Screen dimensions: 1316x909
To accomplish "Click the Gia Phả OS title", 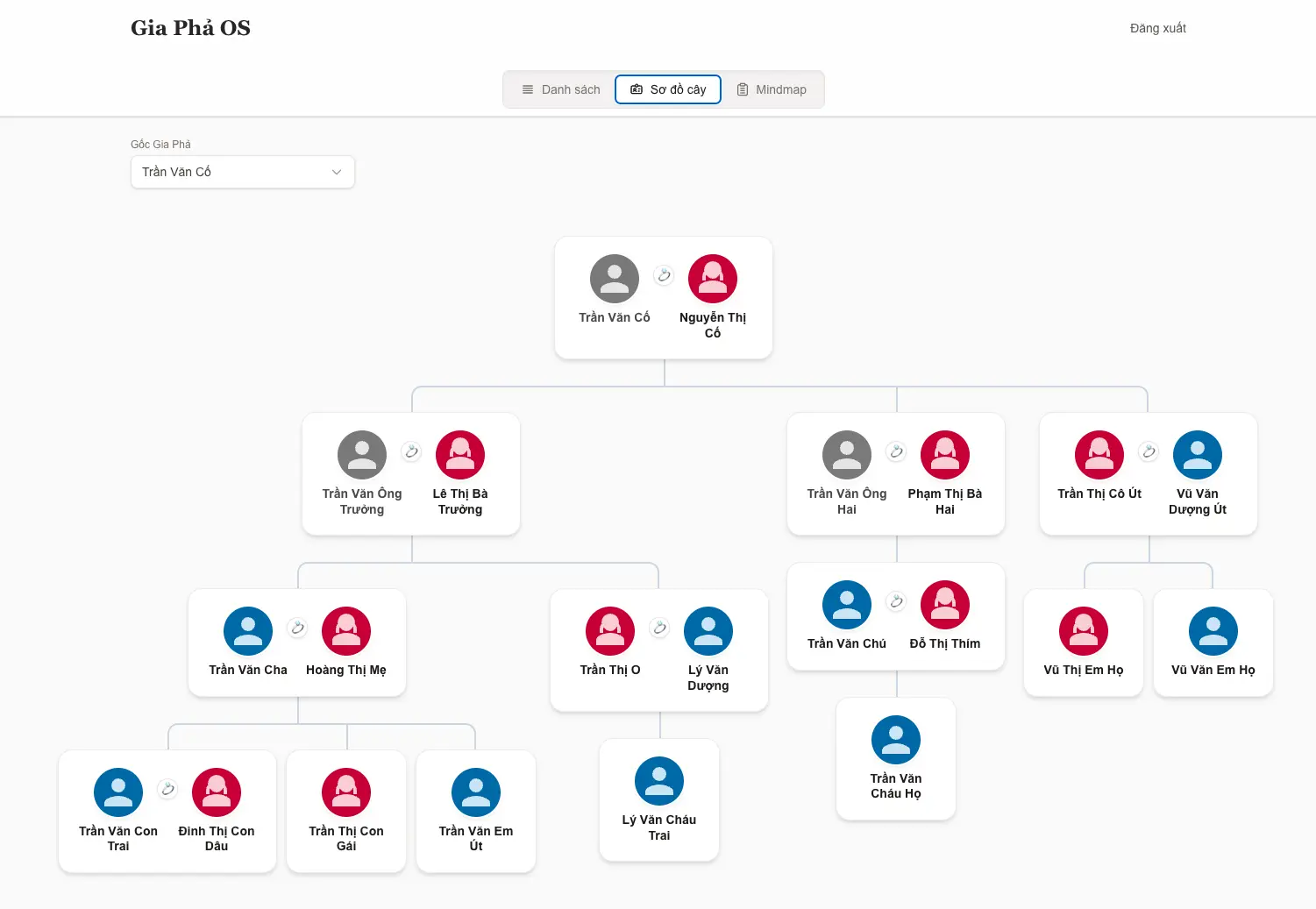I will 190,28.
